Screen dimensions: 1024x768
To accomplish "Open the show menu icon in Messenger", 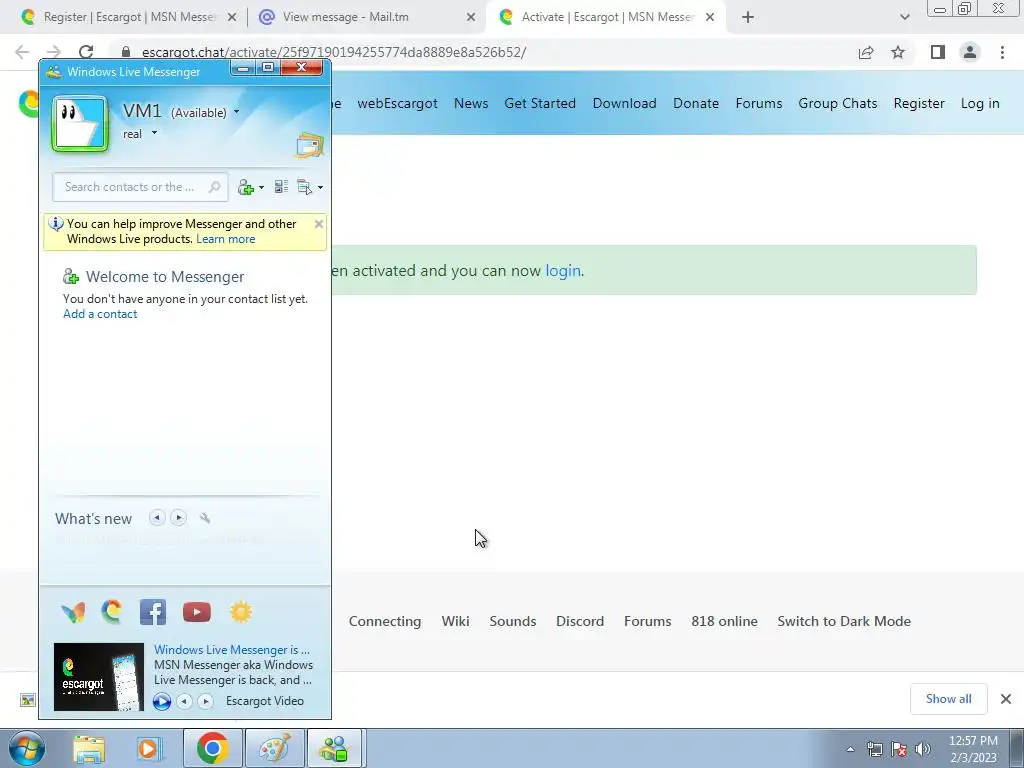I will pos(304,187).
